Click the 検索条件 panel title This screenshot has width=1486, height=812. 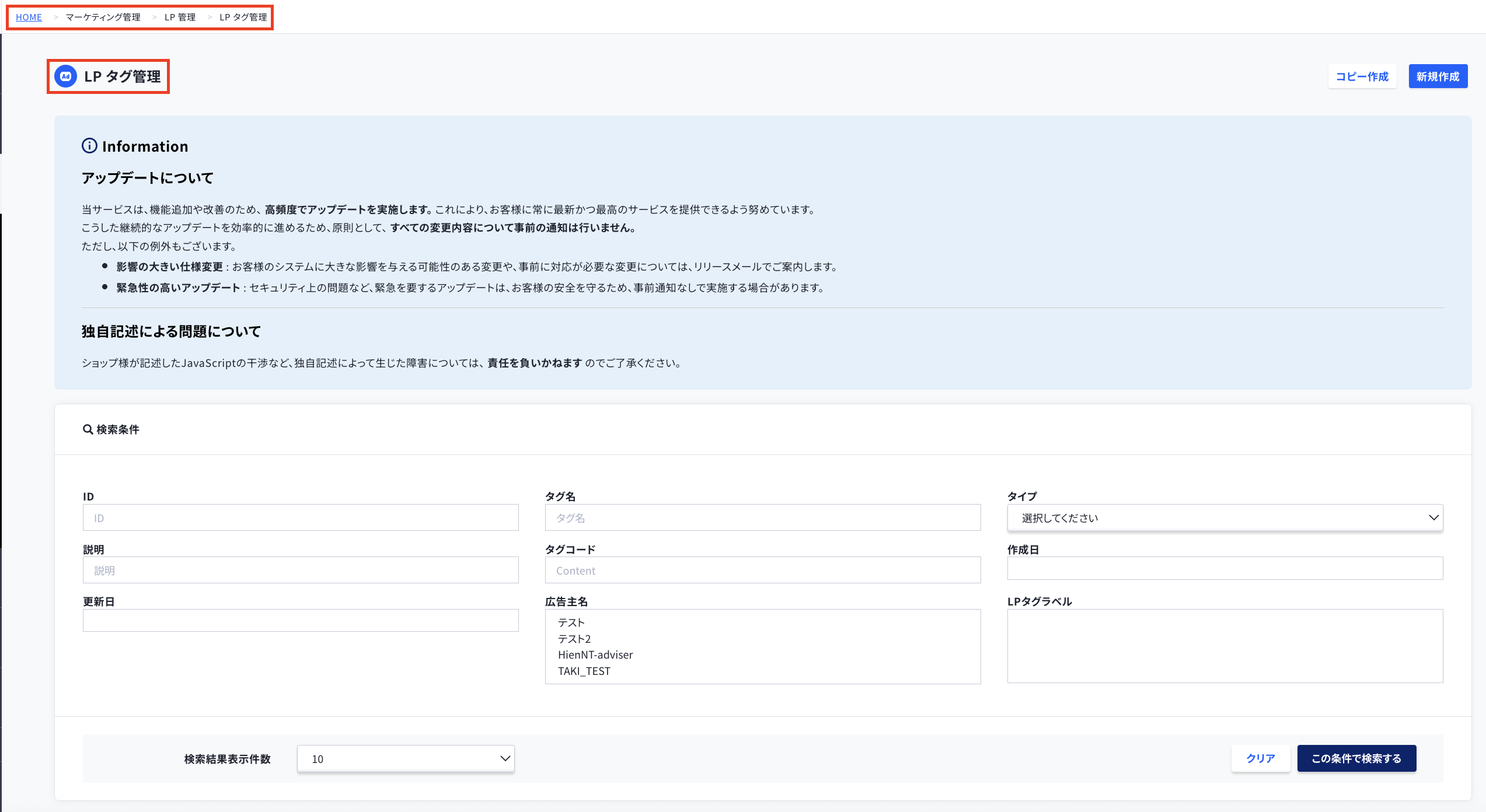coord(118,429)
